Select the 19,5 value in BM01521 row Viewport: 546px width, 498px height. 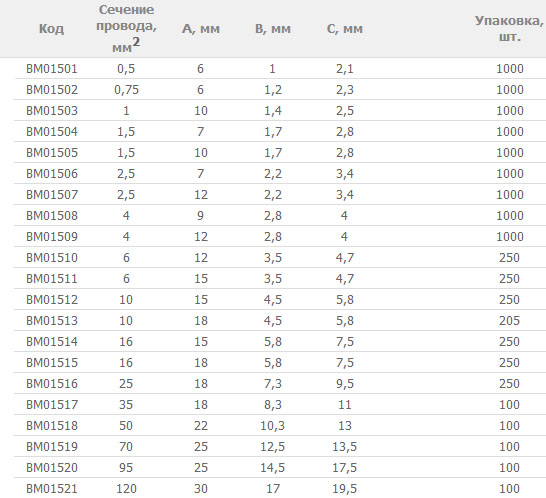coord(345,489)
